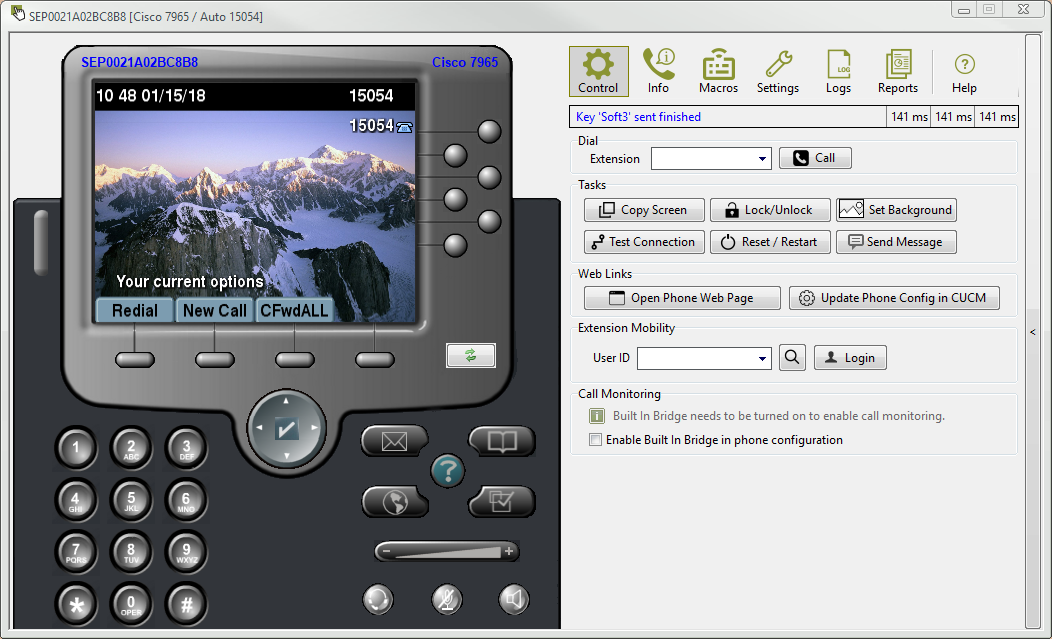Click Open Phone Web Page
Viewport: 1052px width, 639px height.
tap(682, 298)
